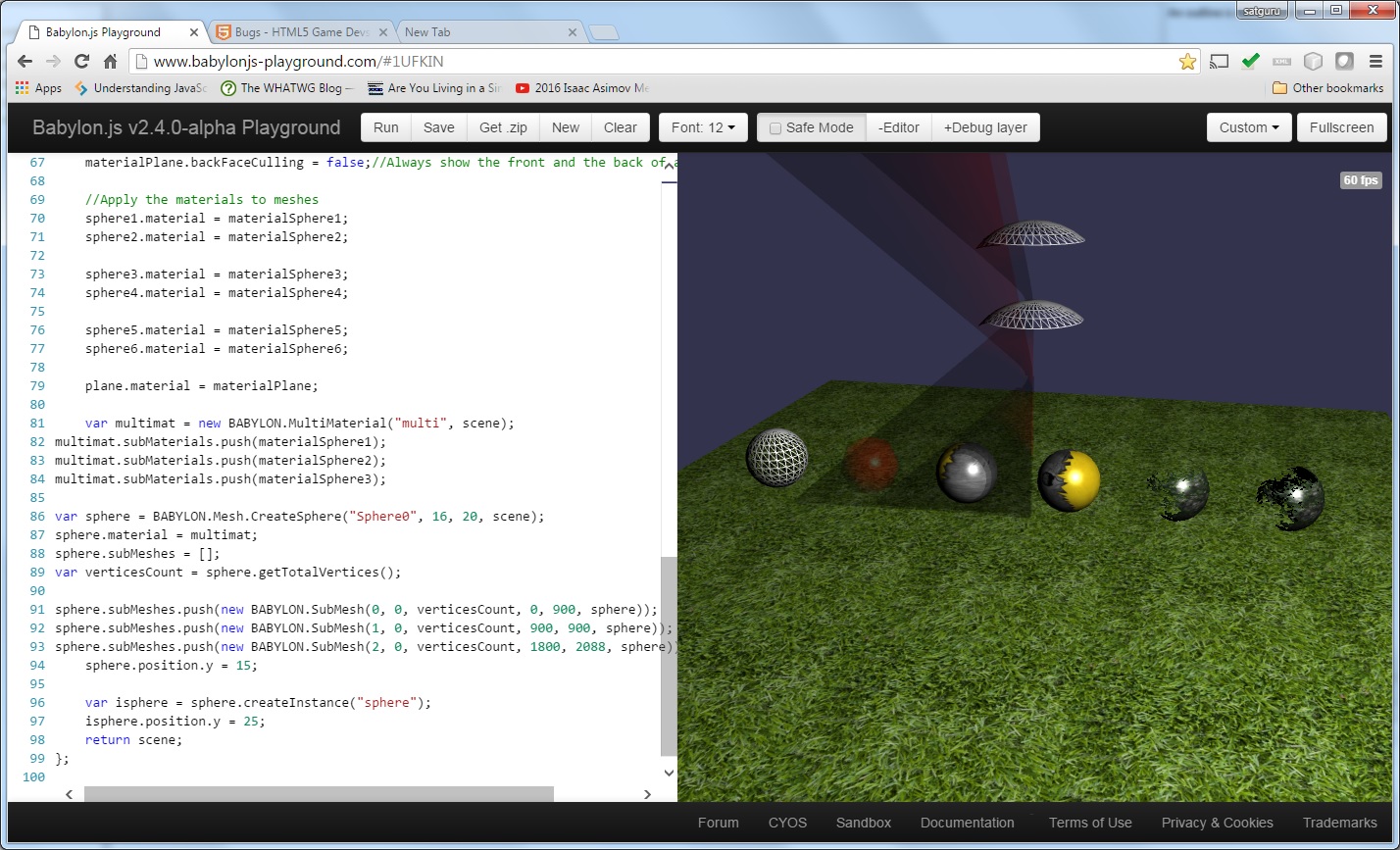Image resolution: width=1400 pixels, height=850 pixels.
Task: Run the playground code
Action: (x=386, y=127)
